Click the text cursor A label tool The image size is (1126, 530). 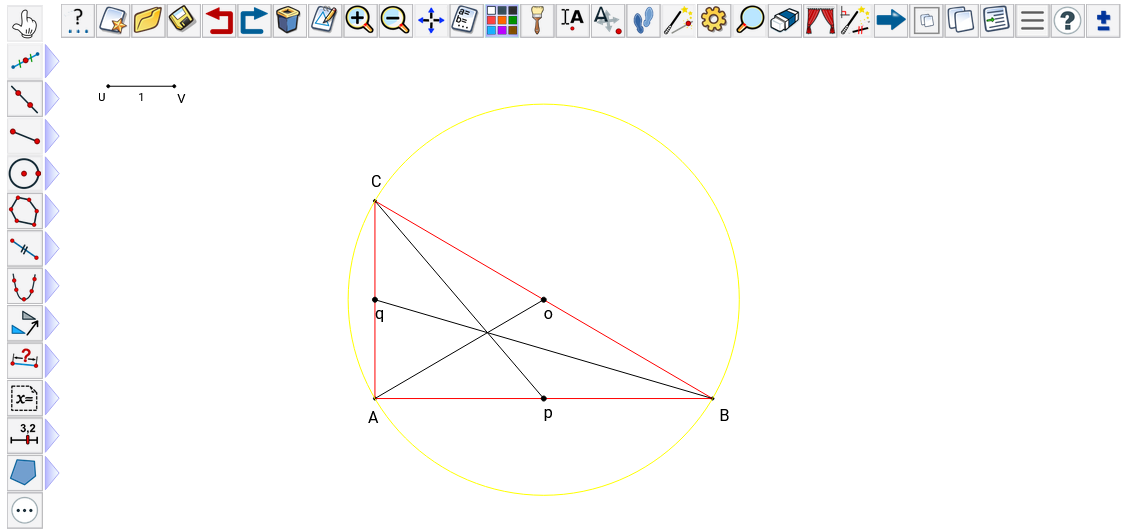(572, 21)
